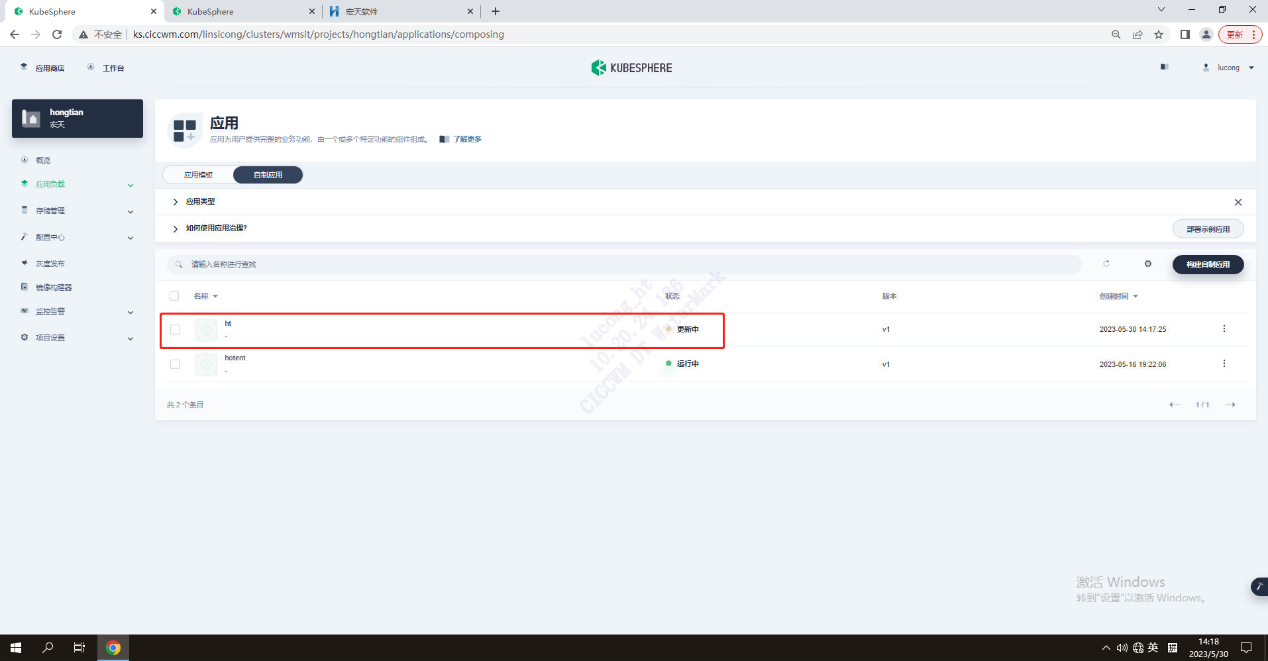This screenshot has width=1268, height=661.
Task: Click the 2023-05-16 19:22:06 timestamp
Action: tap(1133, 364)
